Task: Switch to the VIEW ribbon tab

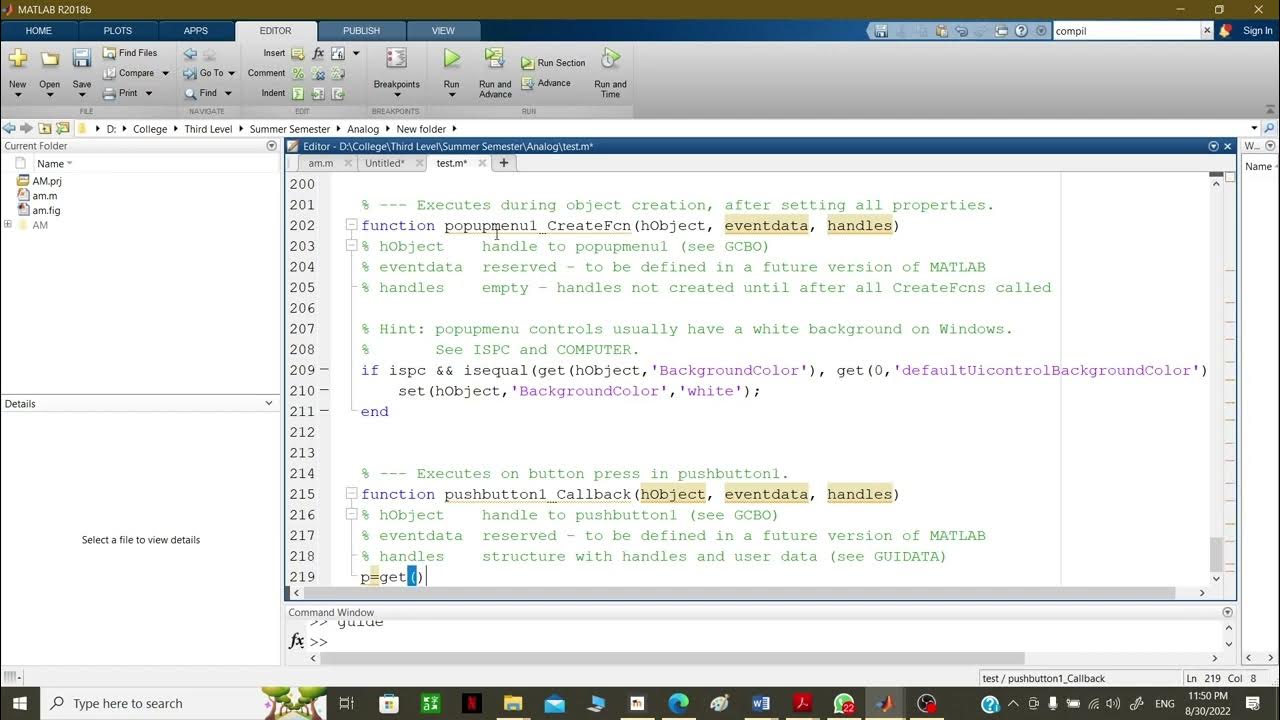Action: [443, 31]
